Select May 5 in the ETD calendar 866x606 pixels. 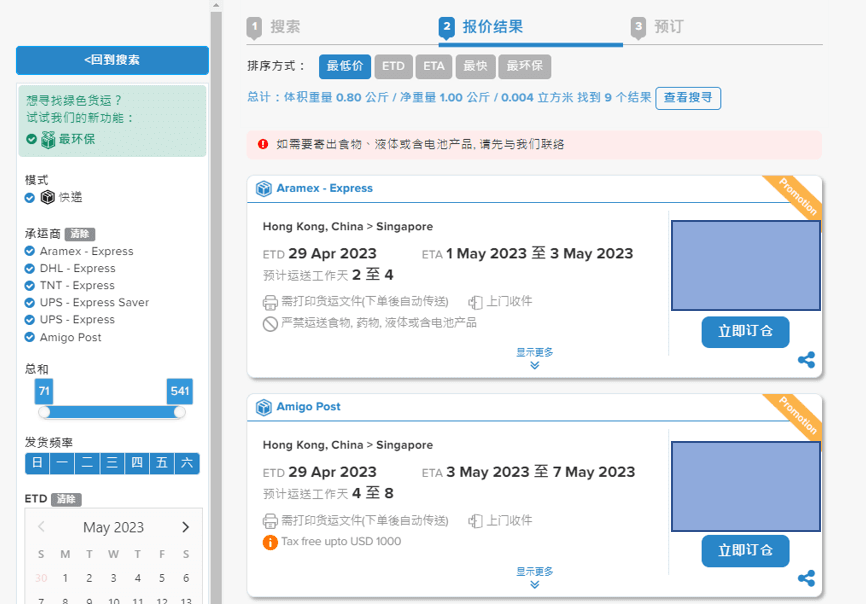tap(162, 578)
